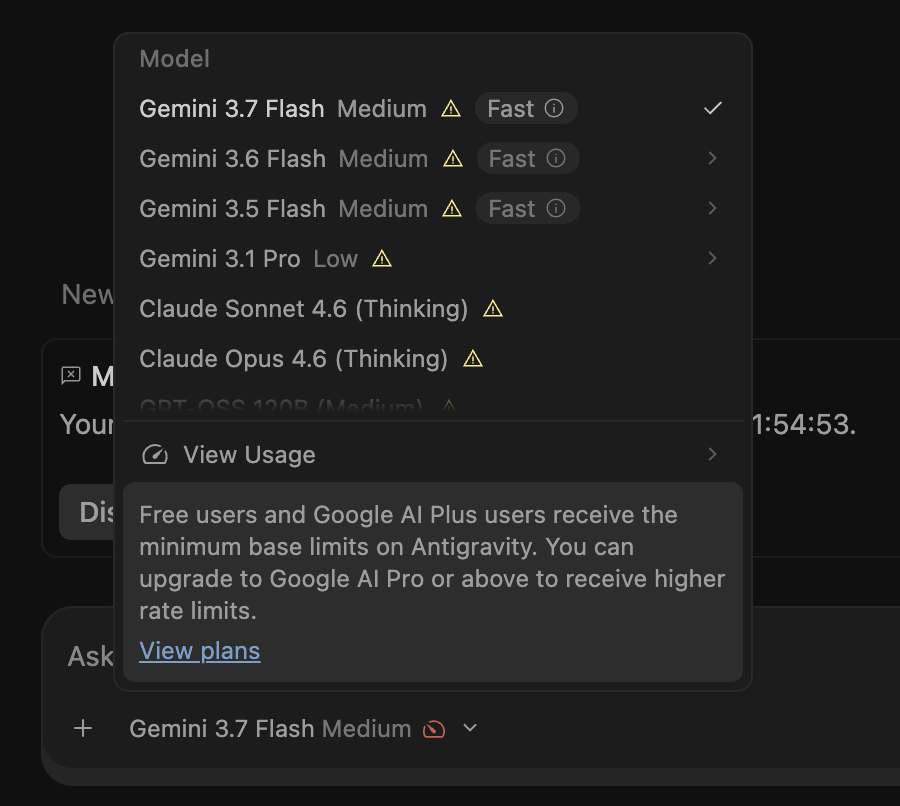Open the Gemini 3.7 Flash Medium model selector

302,728
